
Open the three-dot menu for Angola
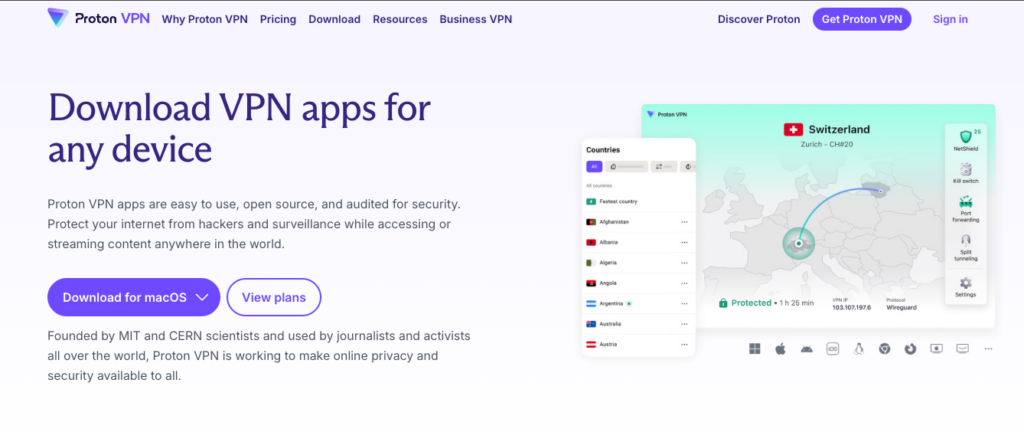point(684,284)
